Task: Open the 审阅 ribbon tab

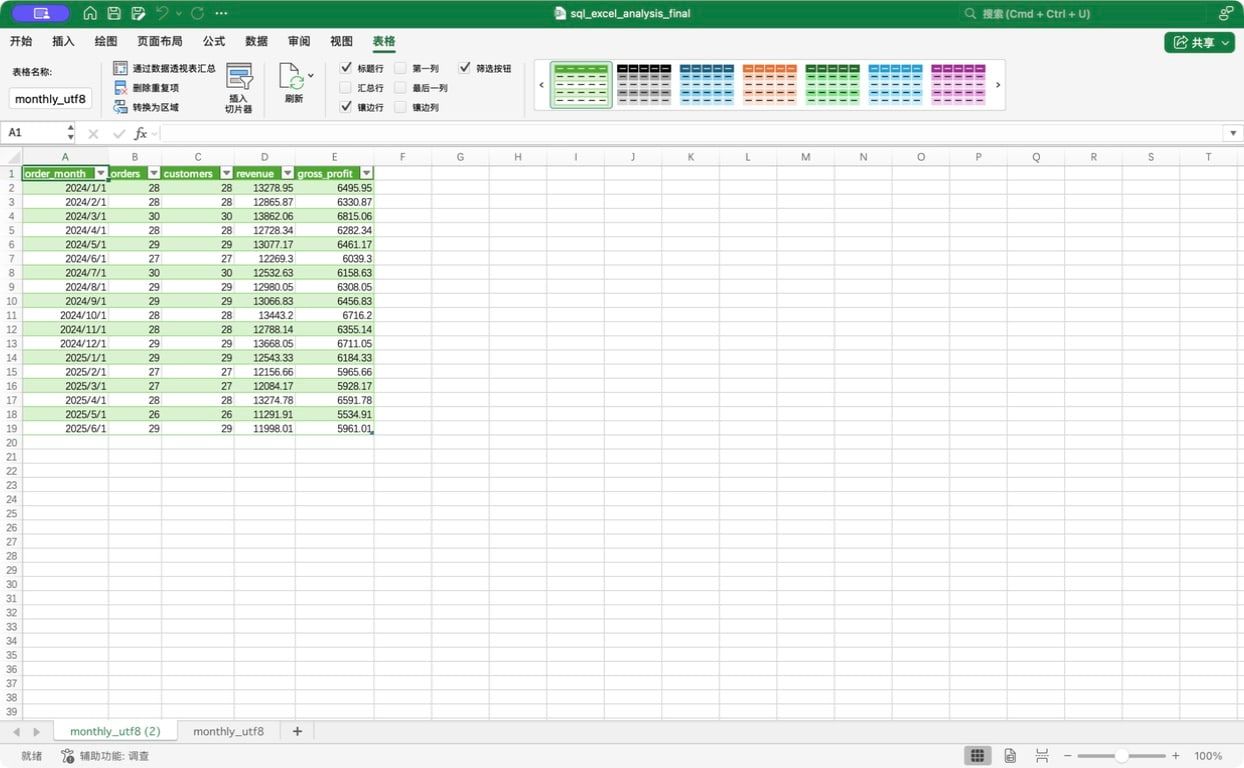Action: [298, 41]
